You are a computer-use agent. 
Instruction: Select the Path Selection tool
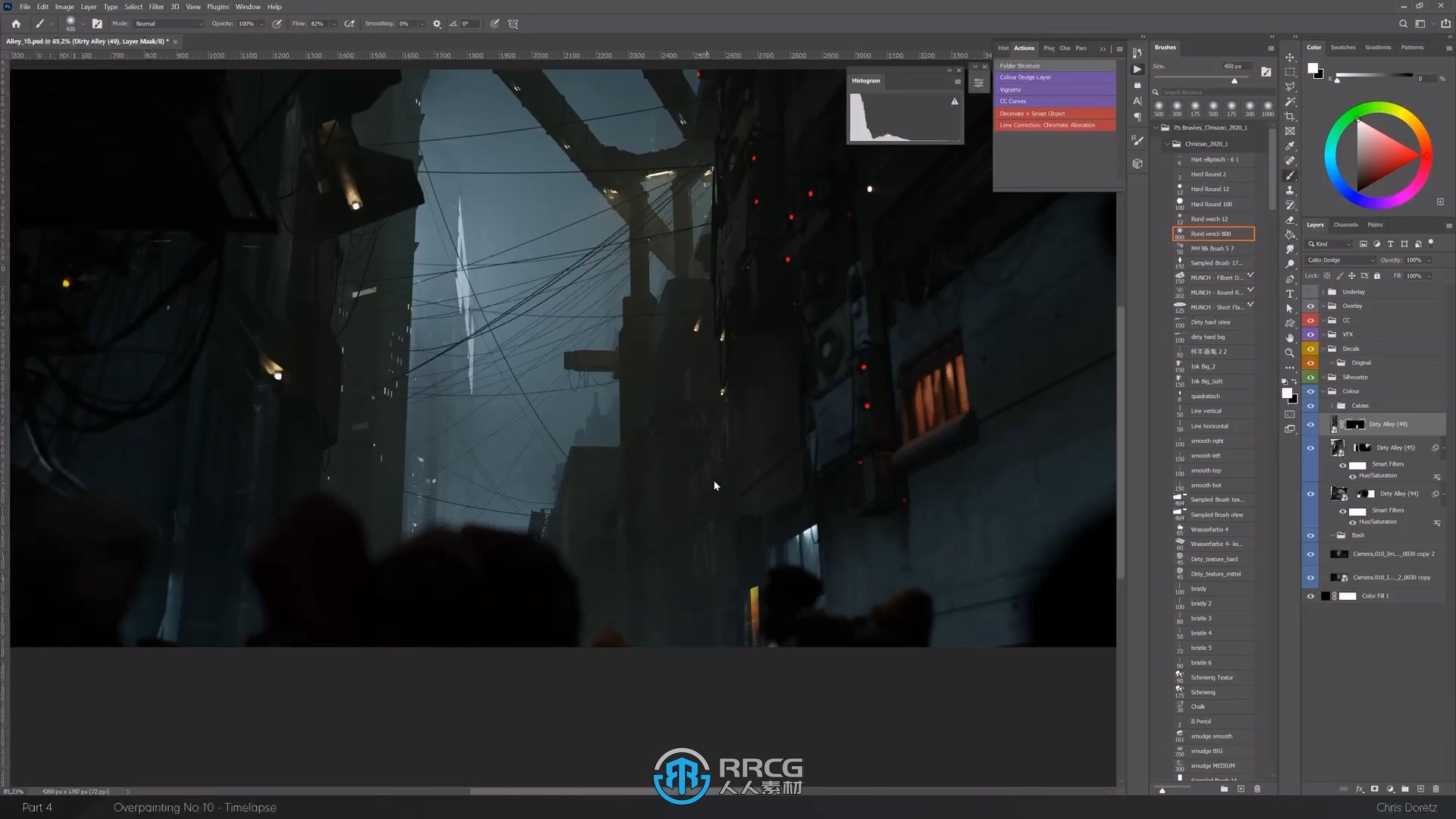pos(1289,309)
